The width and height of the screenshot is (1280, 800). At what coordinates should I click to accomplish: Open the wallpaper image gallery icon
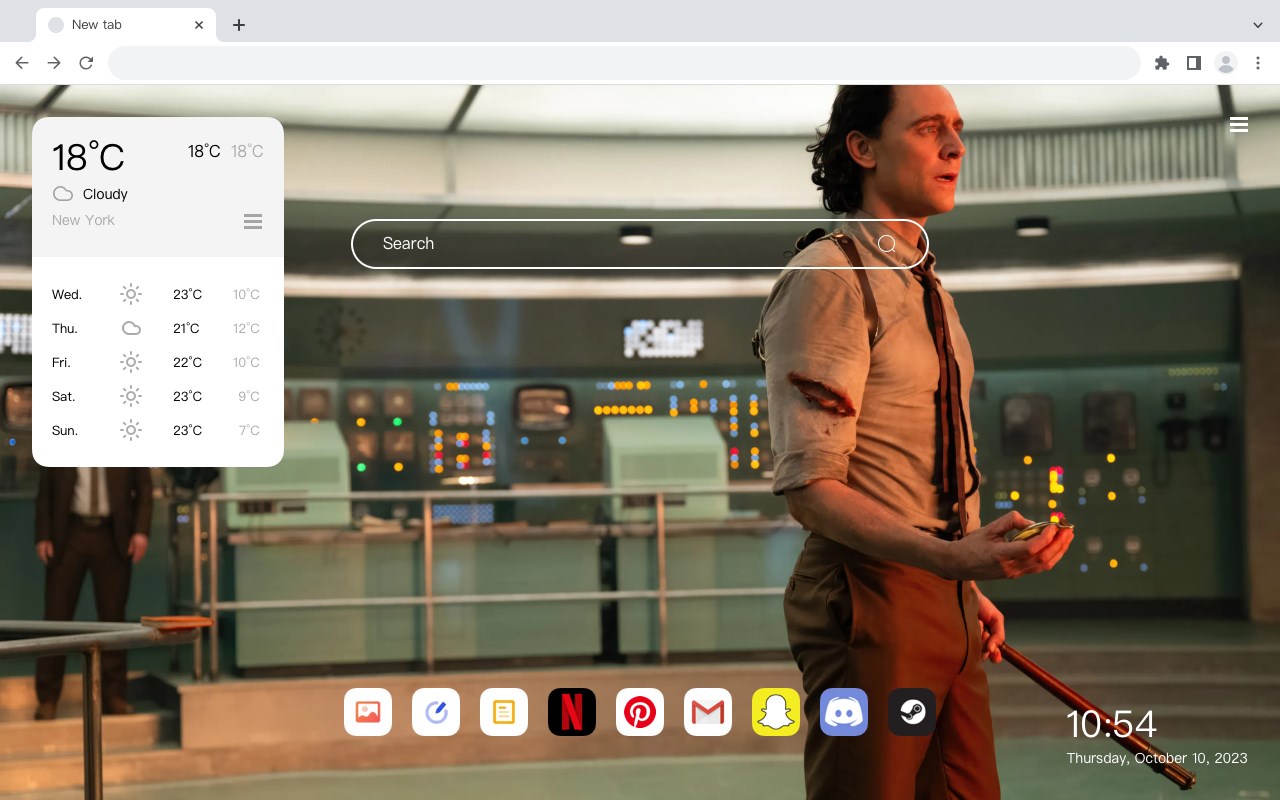pos(368,712)
